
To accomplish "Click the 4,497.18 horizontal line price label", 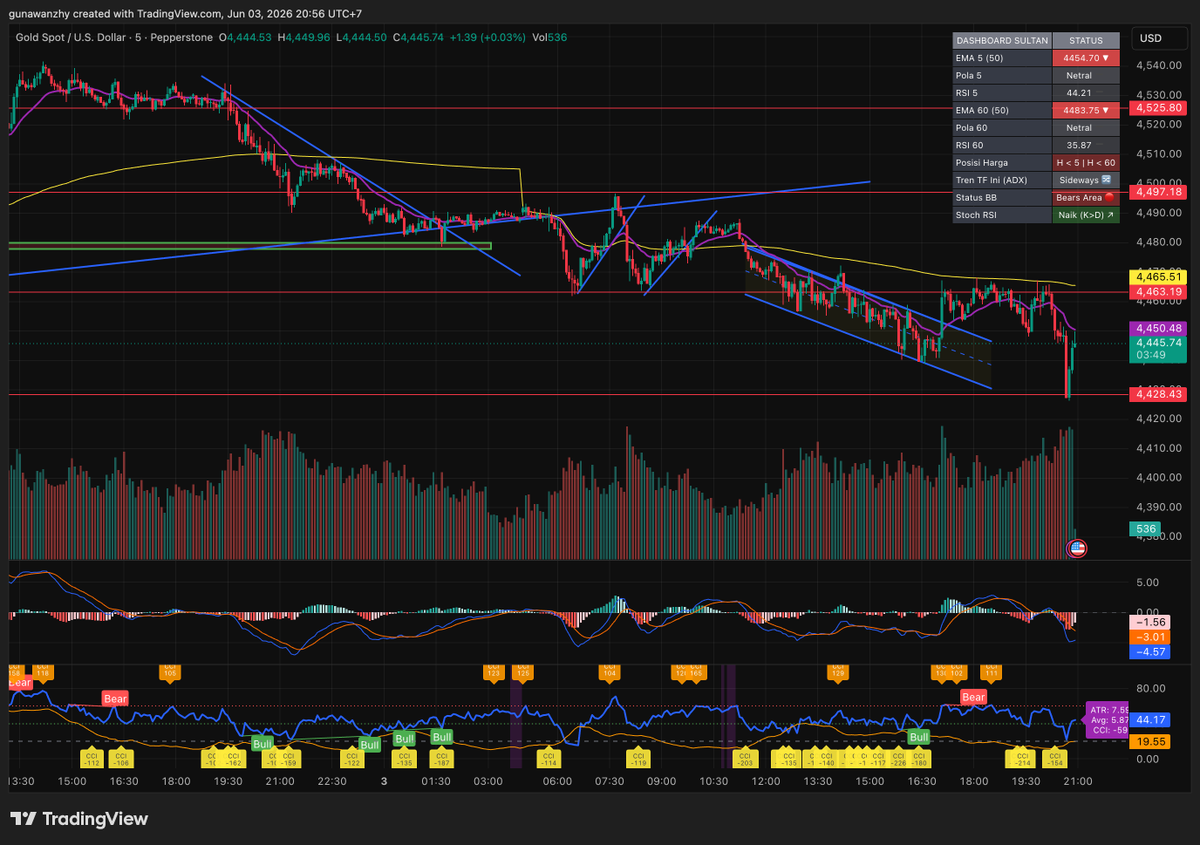I will (1156, 191).
